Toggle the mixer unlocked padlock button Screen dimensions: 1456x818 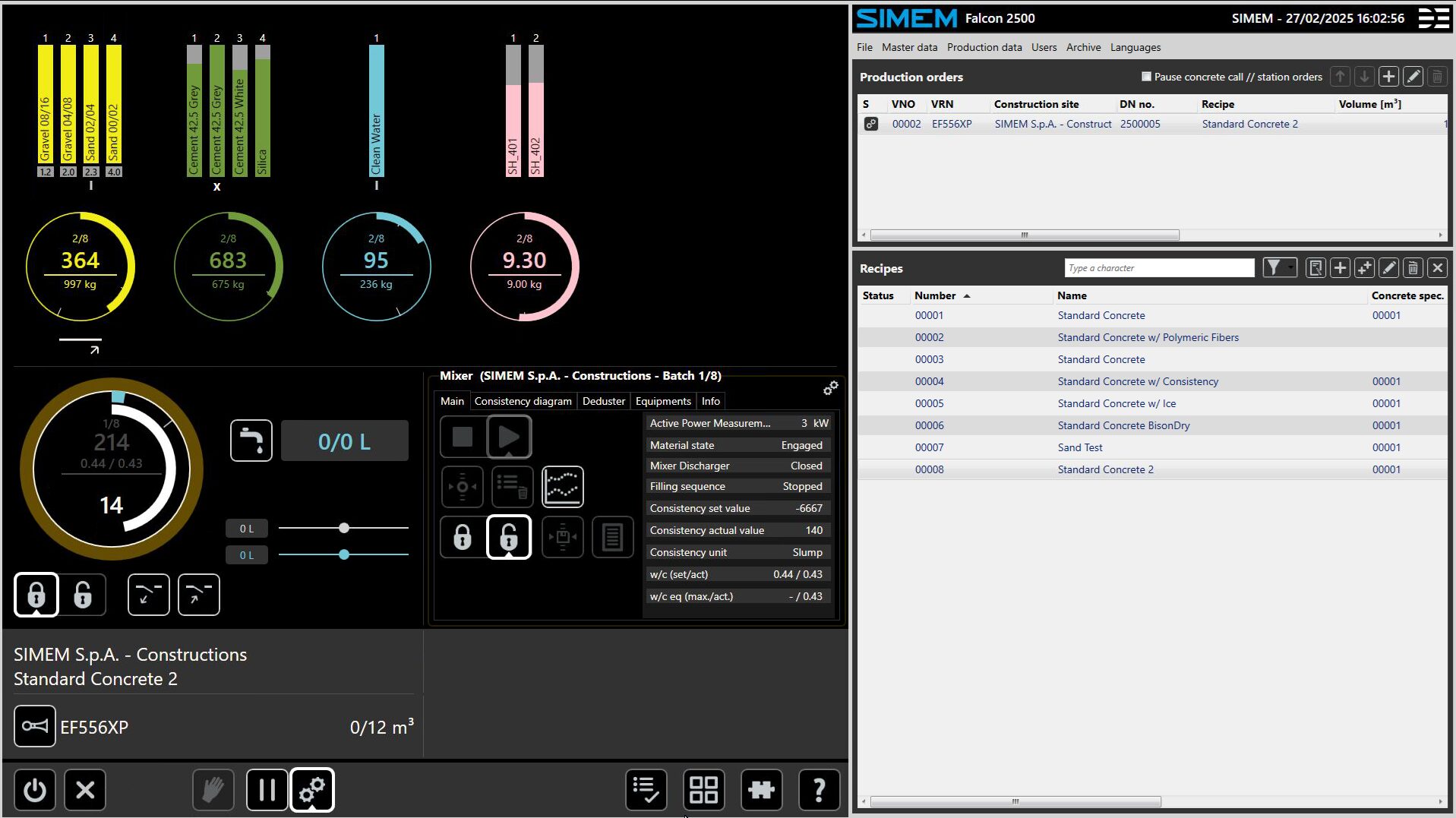coord(508,537)
